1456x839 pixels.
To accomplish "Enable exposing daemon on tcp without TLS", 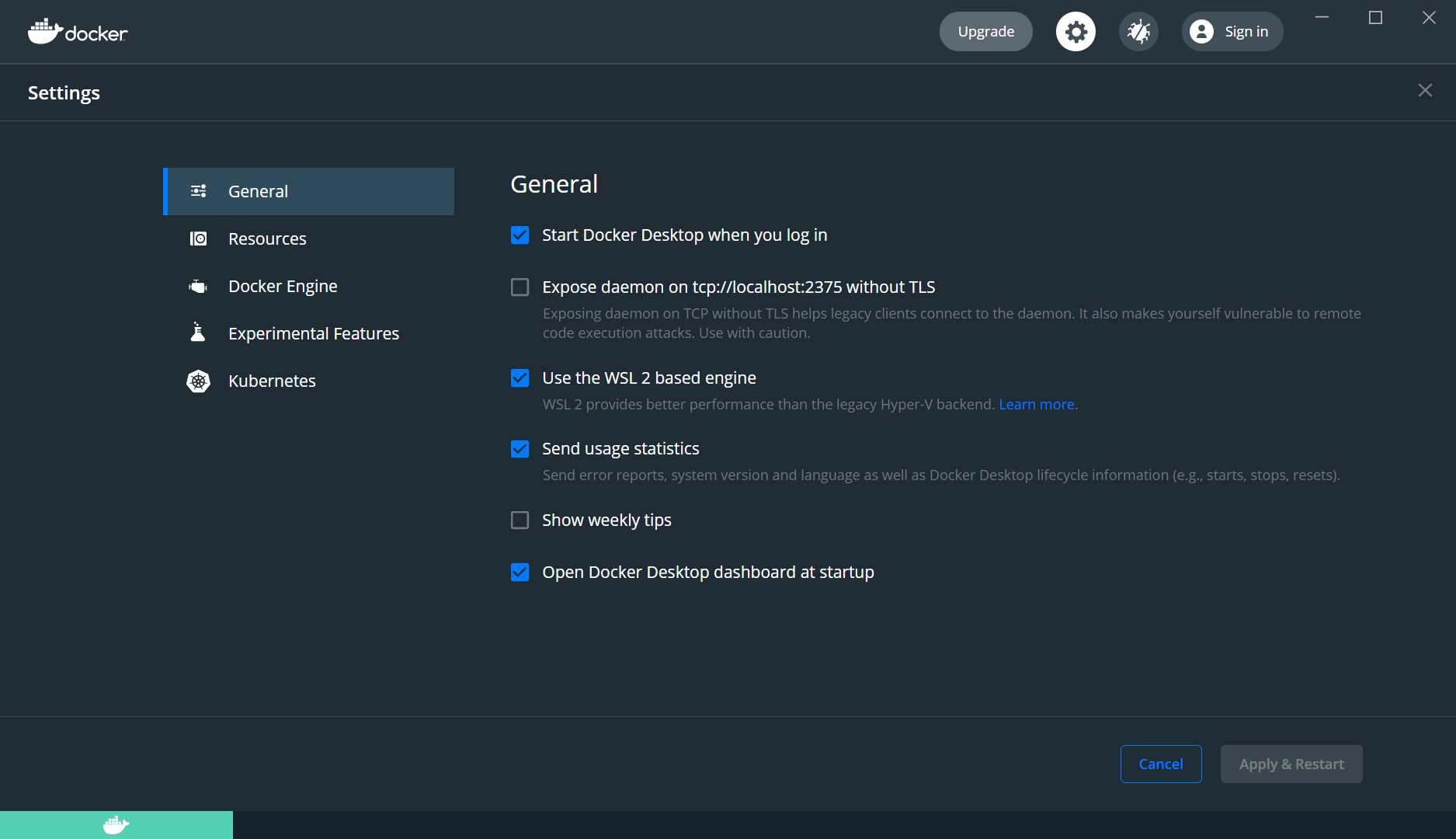I will pyautogui.click(x=520, y=287).
